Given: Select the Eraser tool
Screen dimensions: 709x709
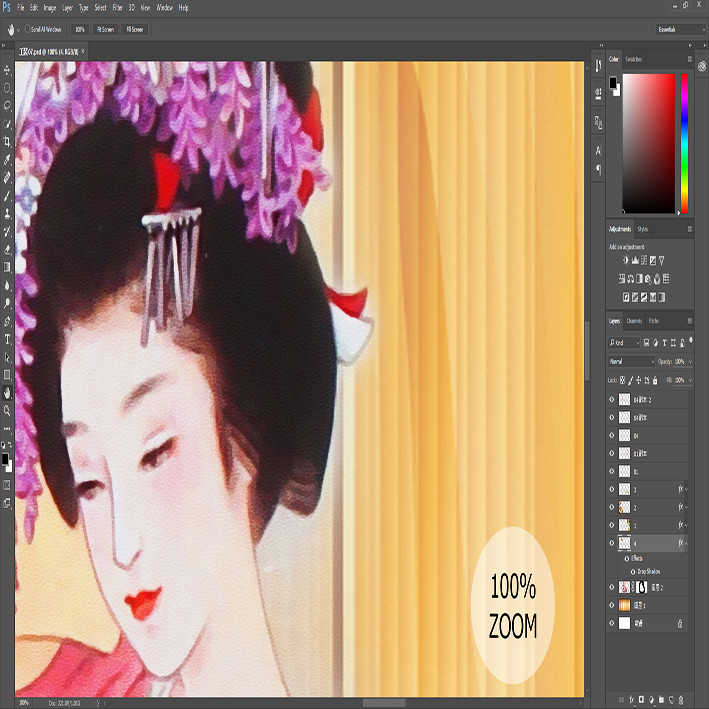Looking at the screenshot, I should 7,250.
